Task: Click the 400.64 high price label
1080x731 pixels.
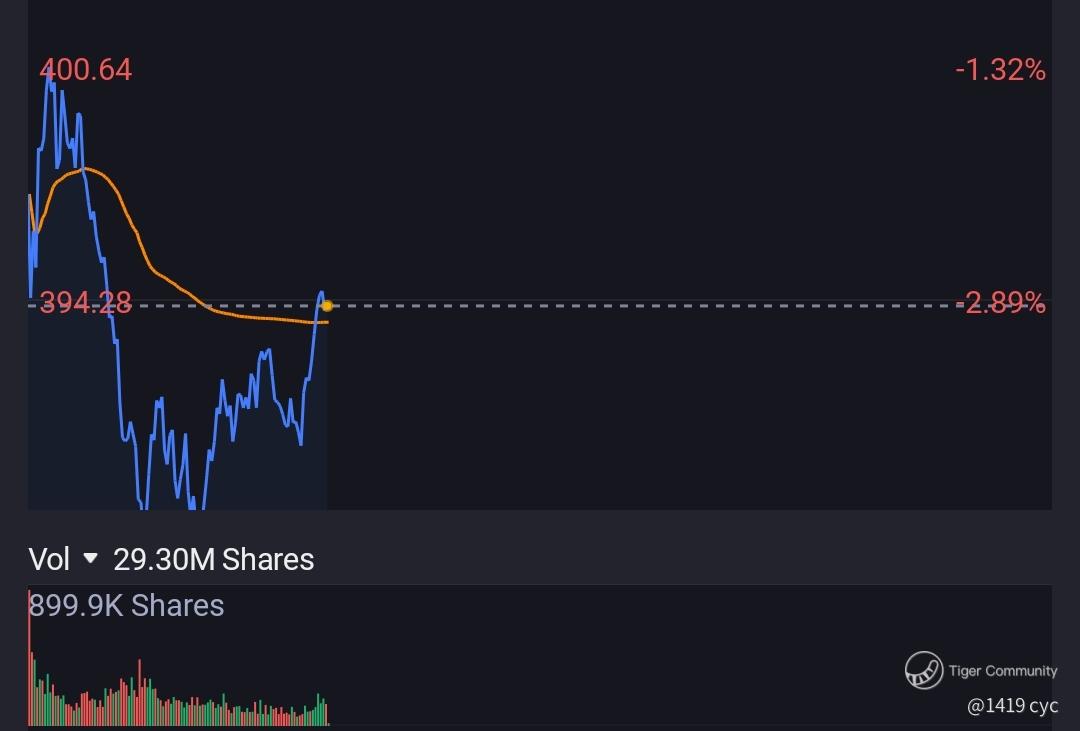Action: (86, 70)
